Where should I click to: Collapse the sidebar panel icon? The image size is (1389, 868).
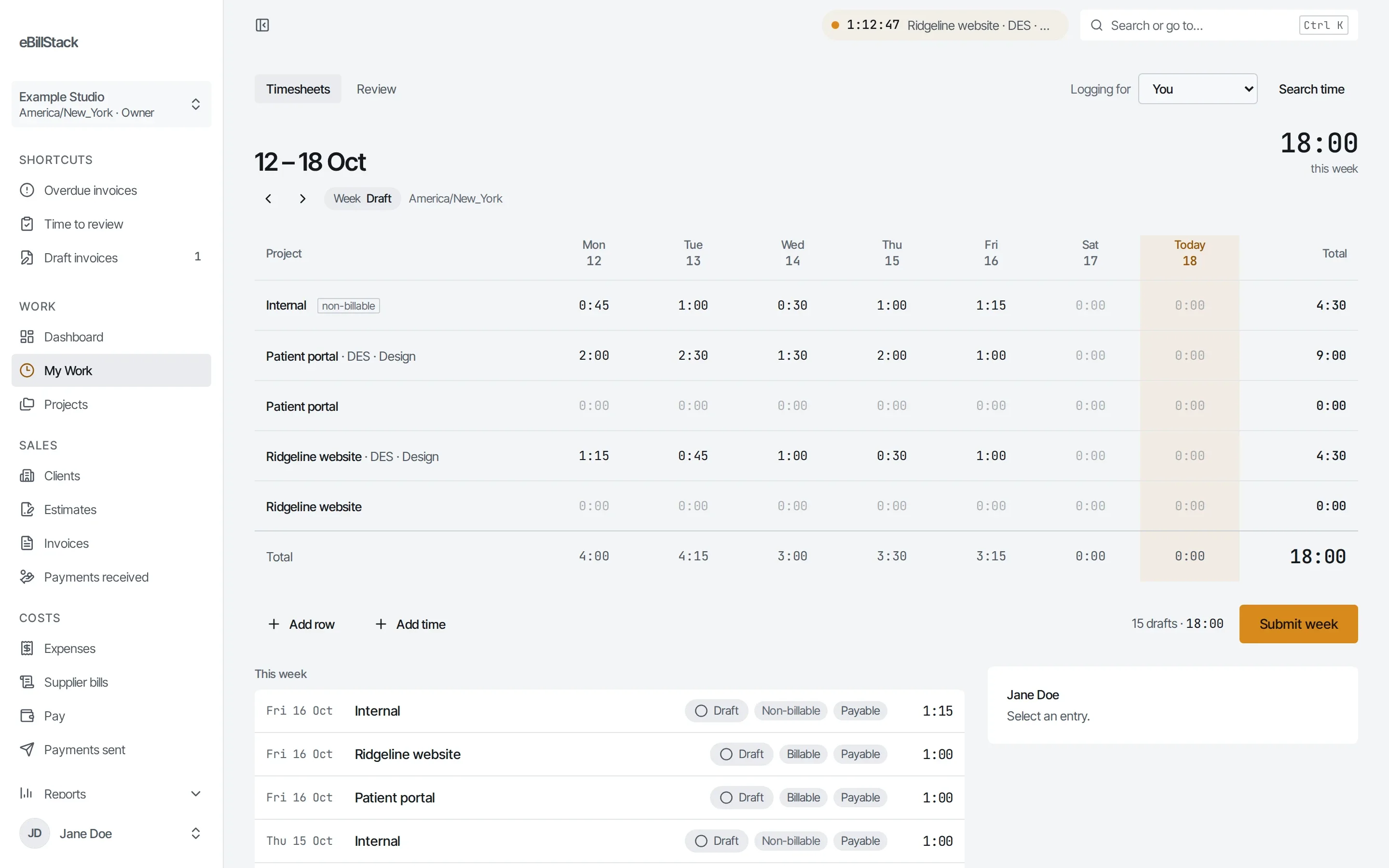click(x=262, y=25)
